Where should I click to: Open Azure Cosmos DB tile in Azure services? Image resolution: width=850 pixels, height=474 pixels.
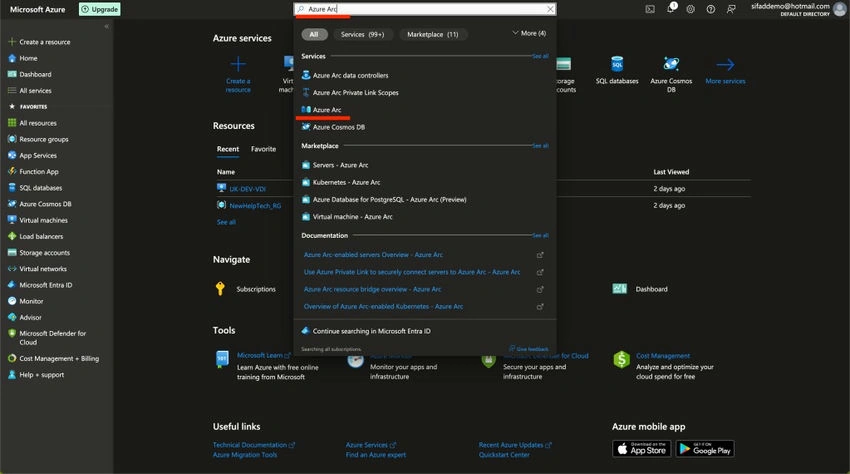(x=671, y=74)
